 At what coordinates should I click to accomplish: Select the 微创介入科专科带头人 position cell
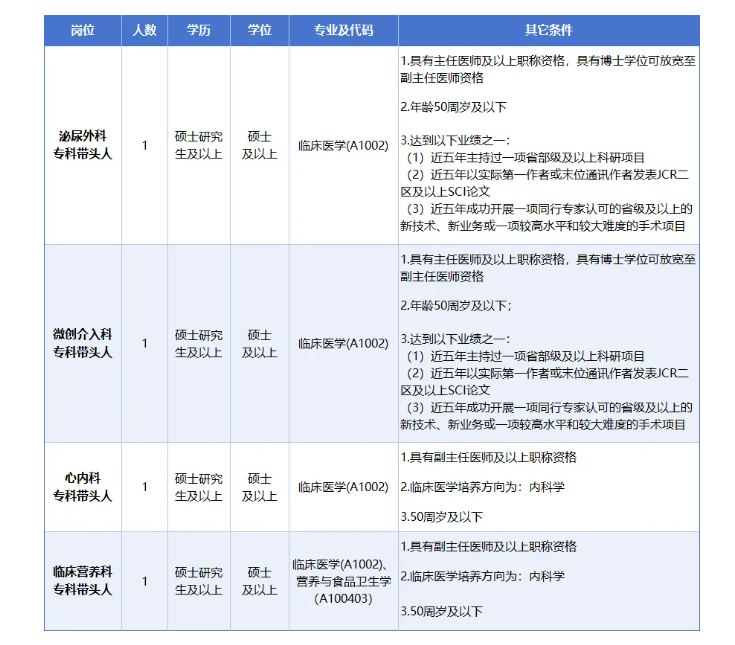(82, 343)
